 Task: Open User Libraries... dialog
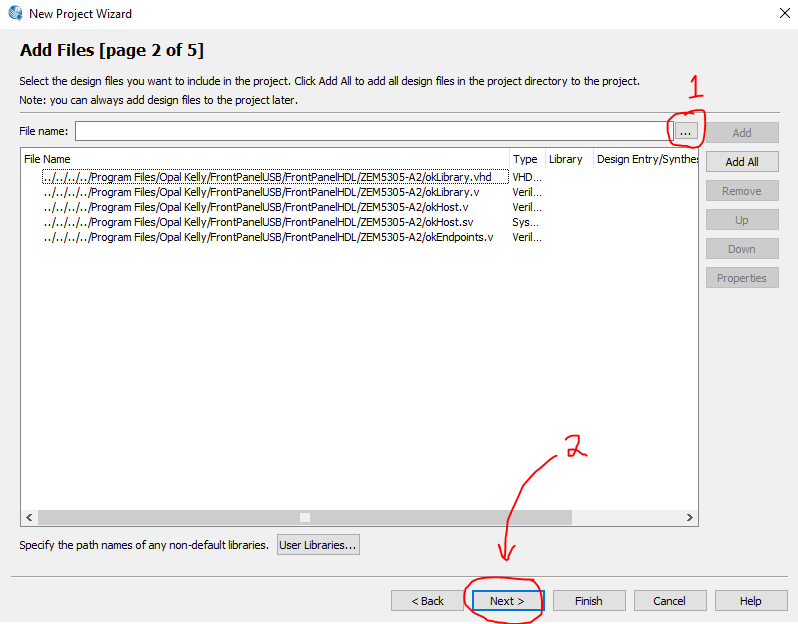tap(318, 545)
